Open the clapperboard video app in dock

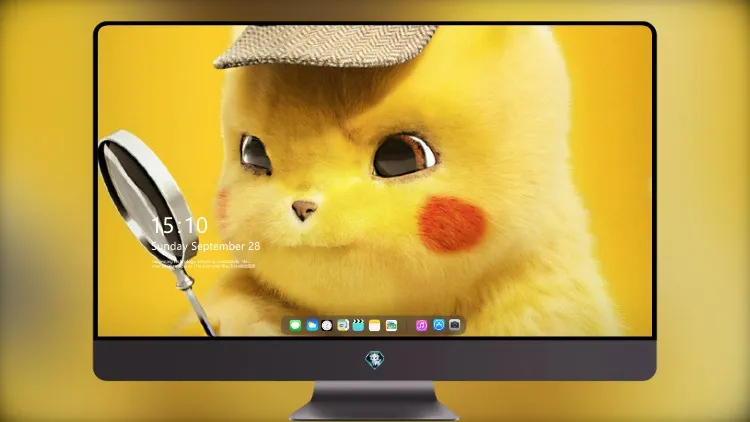tap(358, 325)
